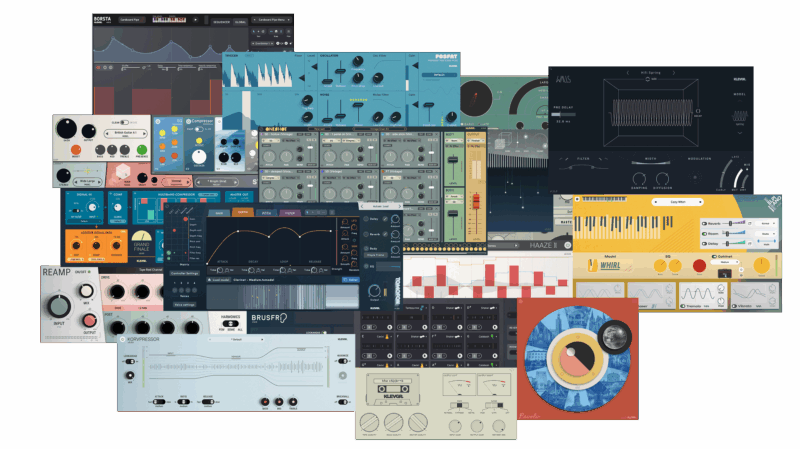This screenshot has height=449, width=800.
Task: Click the TREBLE knob in Korvpressor
Action: click(293, 402)
